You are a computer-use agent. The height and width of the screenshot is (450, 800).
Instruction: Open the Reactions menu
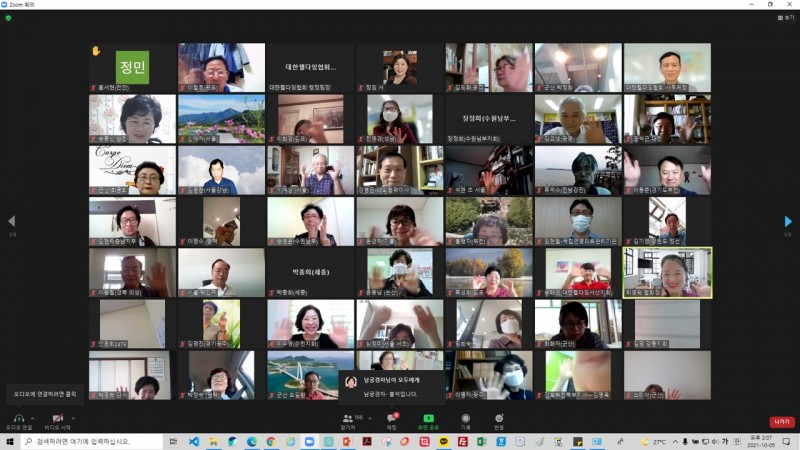point(499,419)
